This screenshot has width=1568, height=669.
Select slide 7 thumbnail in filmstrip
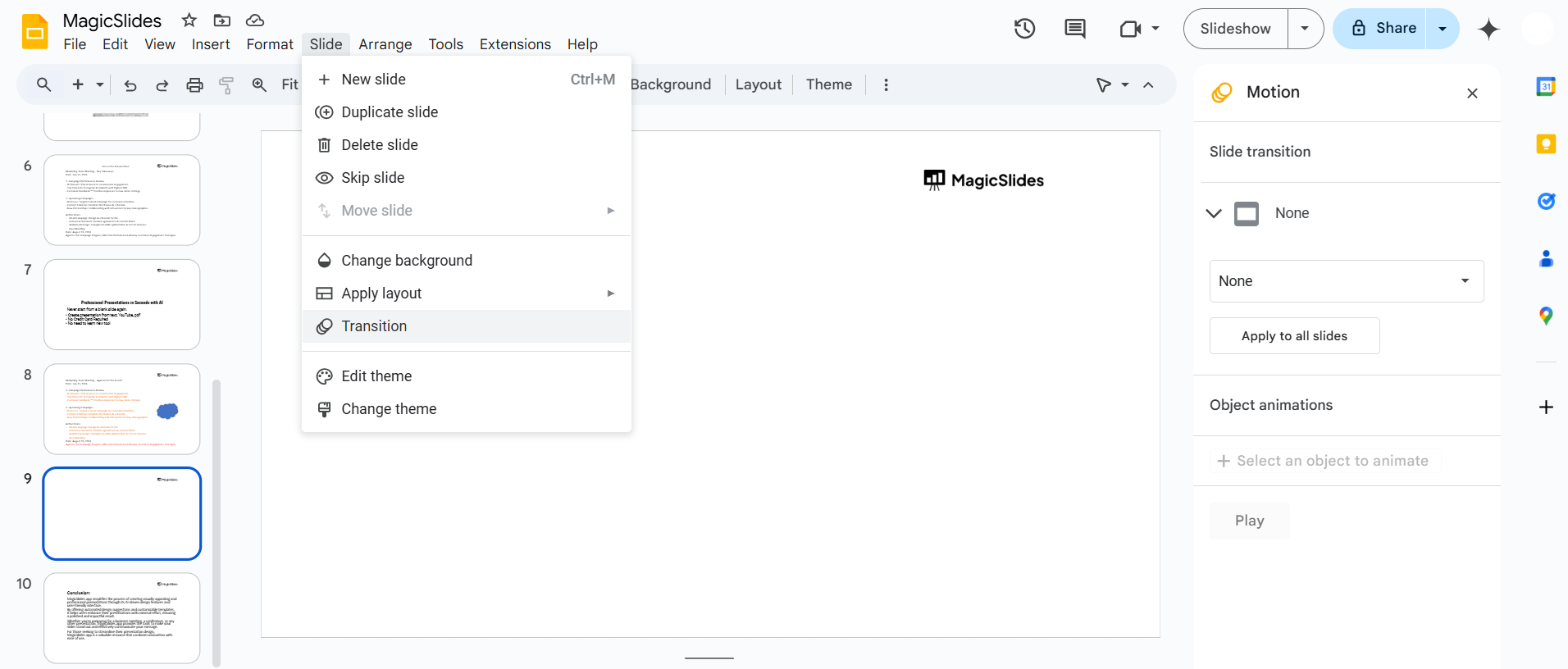(121, 304)
